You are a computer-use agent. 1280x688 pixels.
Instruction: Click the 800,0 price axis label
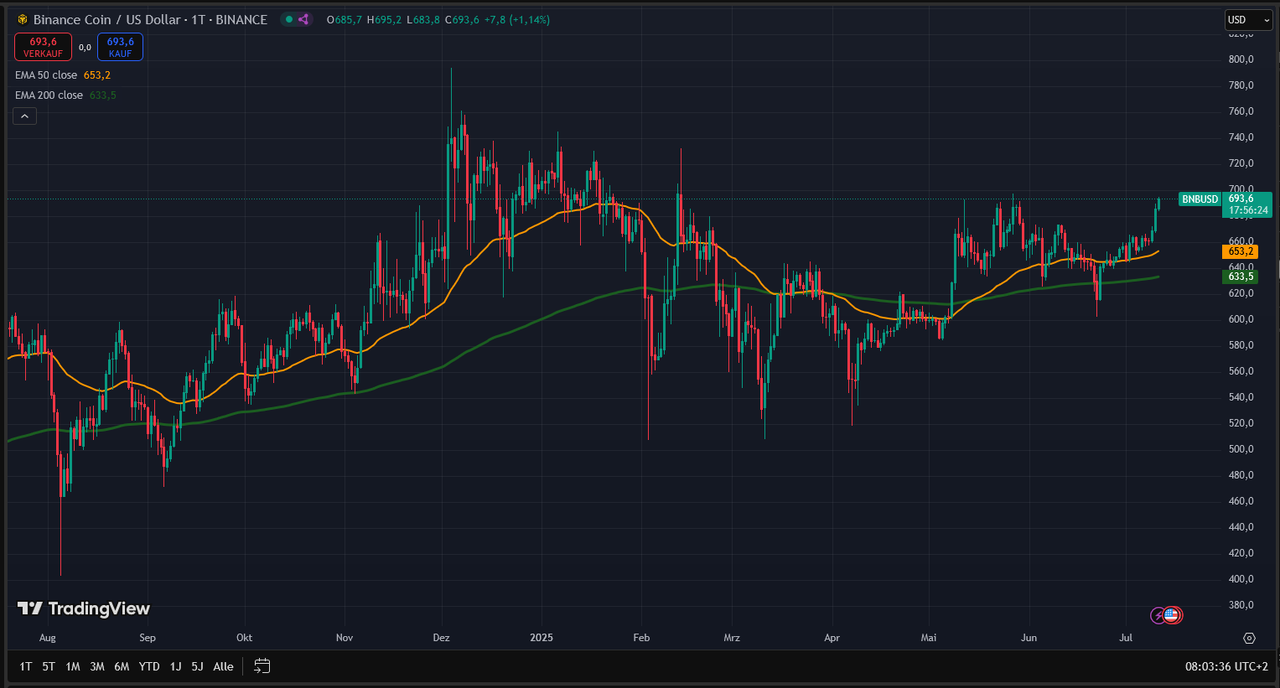[x=1240, y=59]
